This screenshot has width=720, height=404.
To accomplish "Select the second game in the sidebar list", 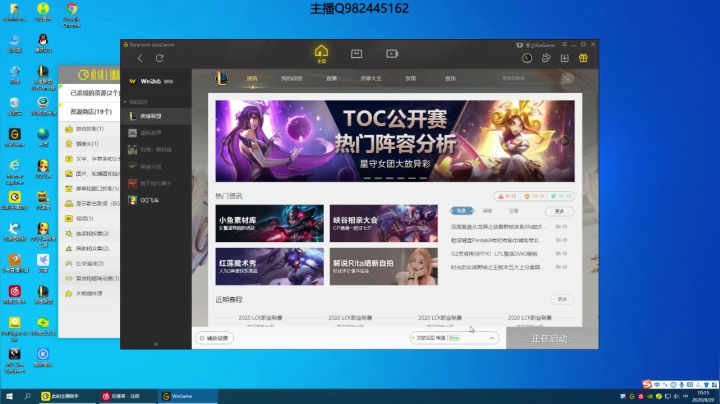I will tap(156, 133).
